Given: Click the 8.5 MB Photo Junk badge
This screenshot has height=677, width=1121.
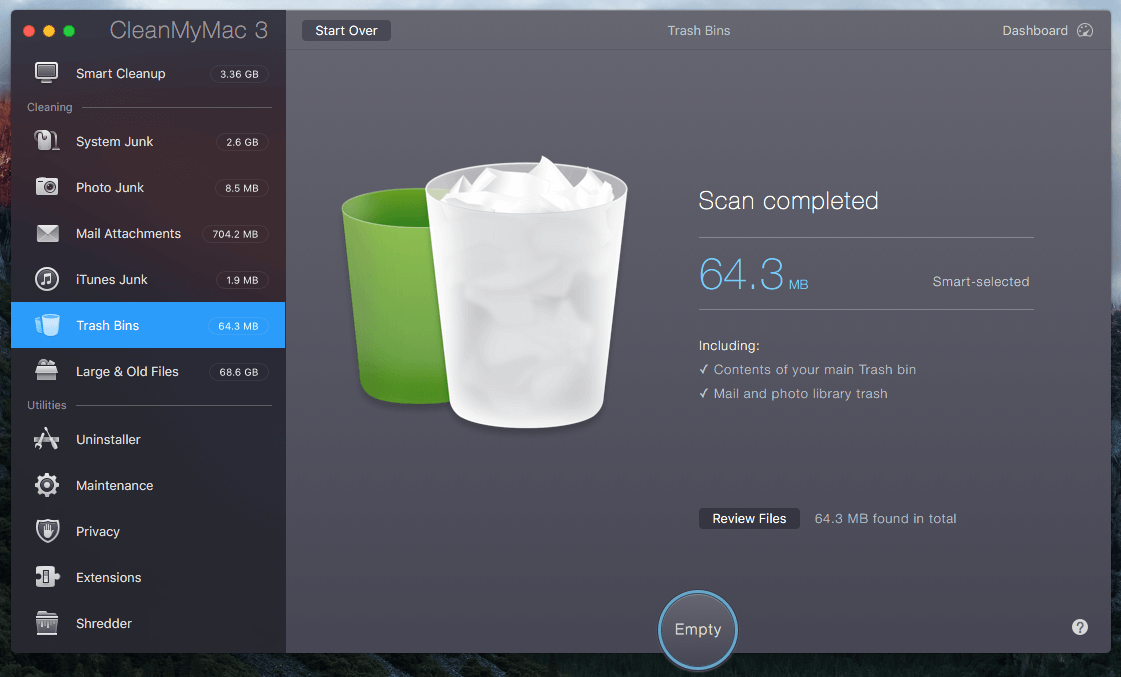Looking at the screenshot, I should 241,188.
